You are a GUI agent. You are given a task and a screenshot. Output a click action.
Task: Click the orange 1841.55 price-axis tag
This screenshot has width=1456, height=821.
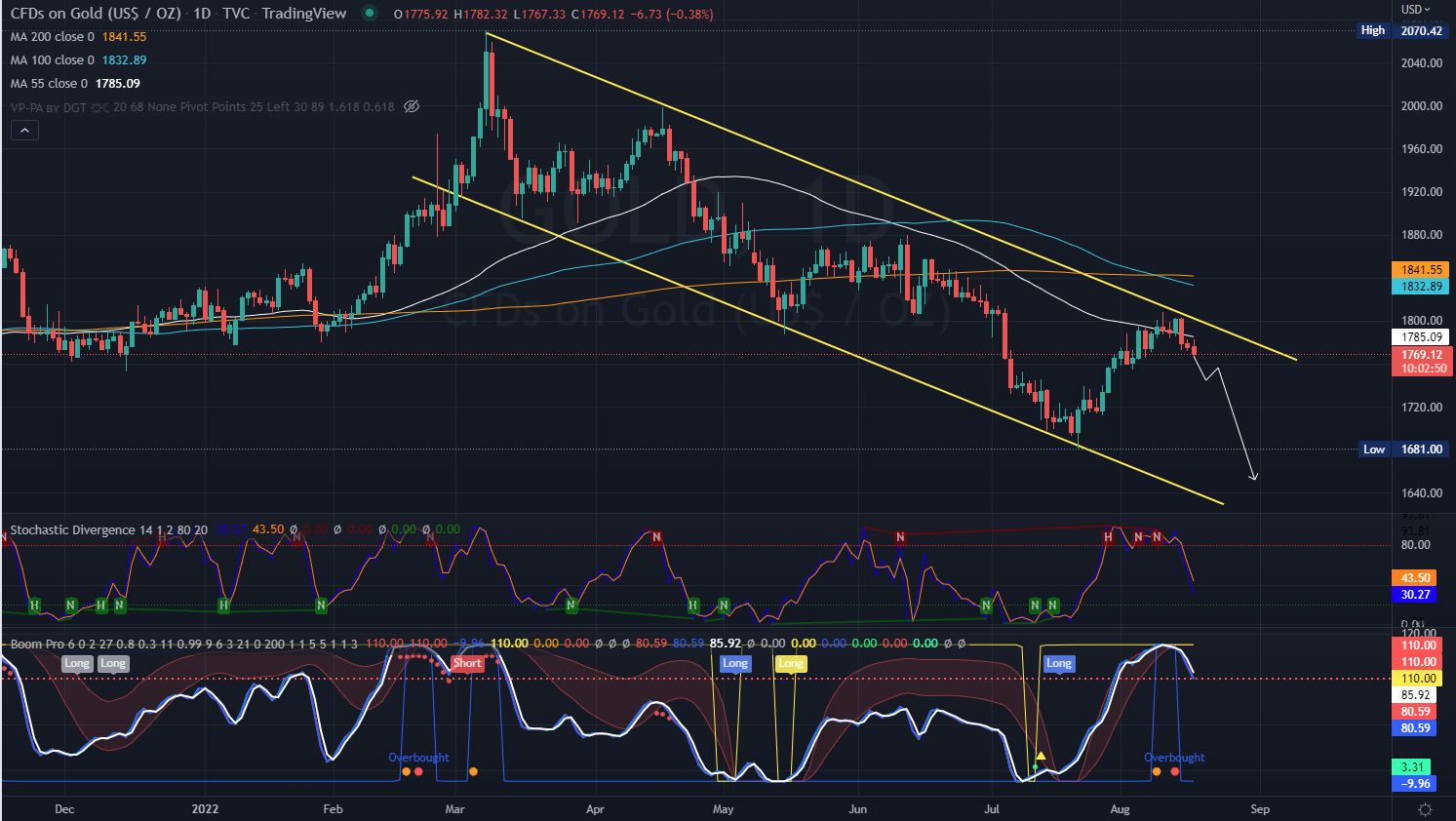click(x=1422, y=270)
